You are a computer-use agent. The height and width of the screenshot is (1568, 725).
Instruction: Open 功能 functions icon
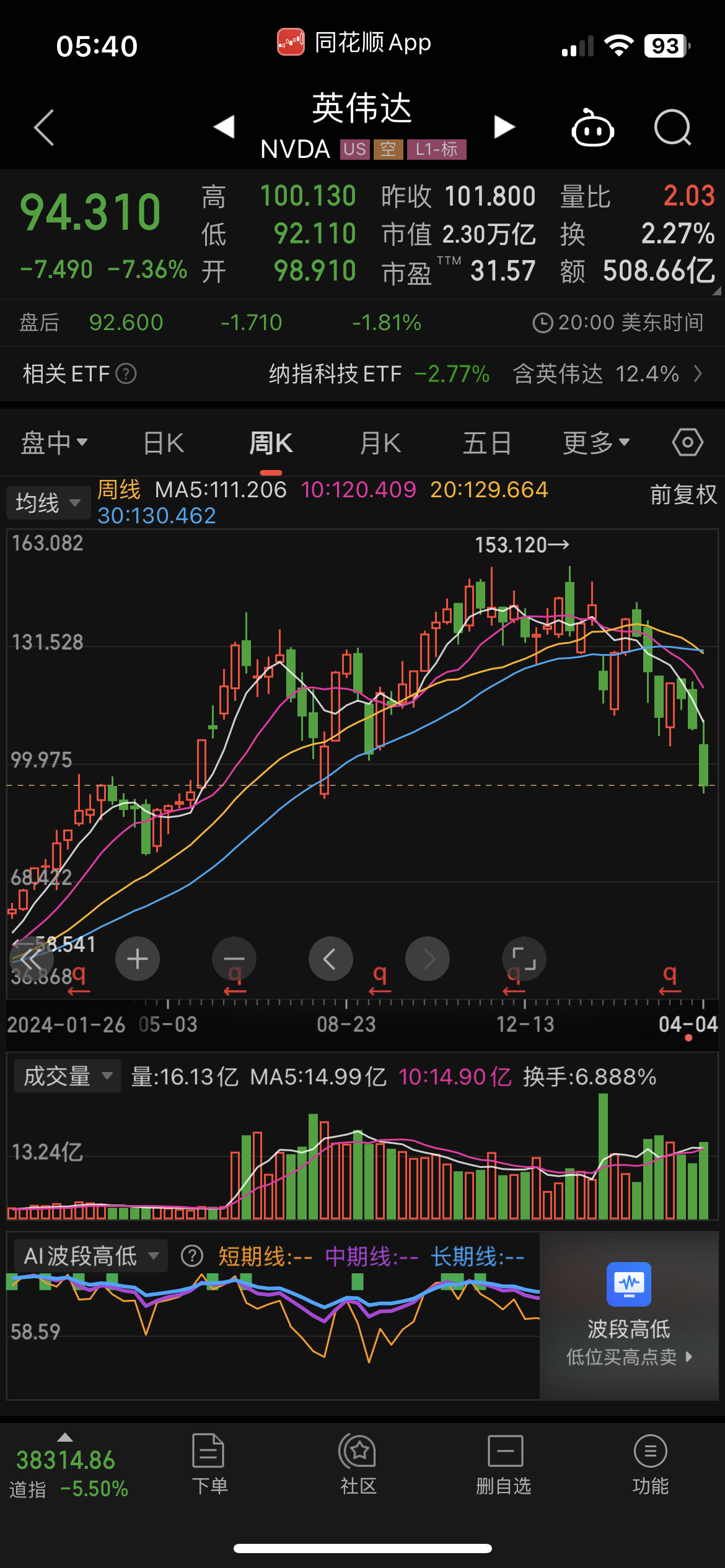point(651,1451)
